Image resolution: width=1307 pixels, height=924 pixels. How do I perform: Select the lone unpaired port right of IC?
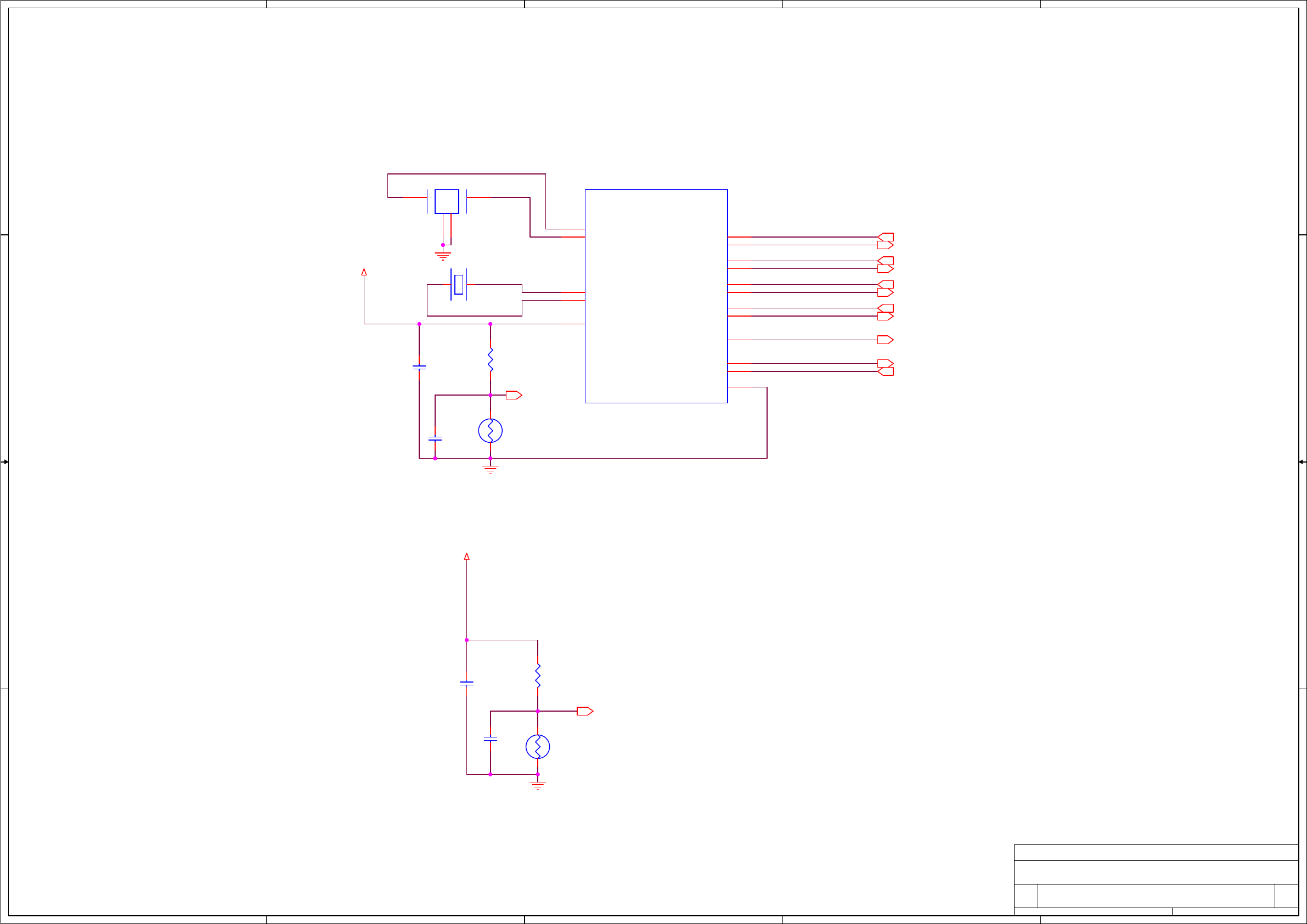click(885, 340)
